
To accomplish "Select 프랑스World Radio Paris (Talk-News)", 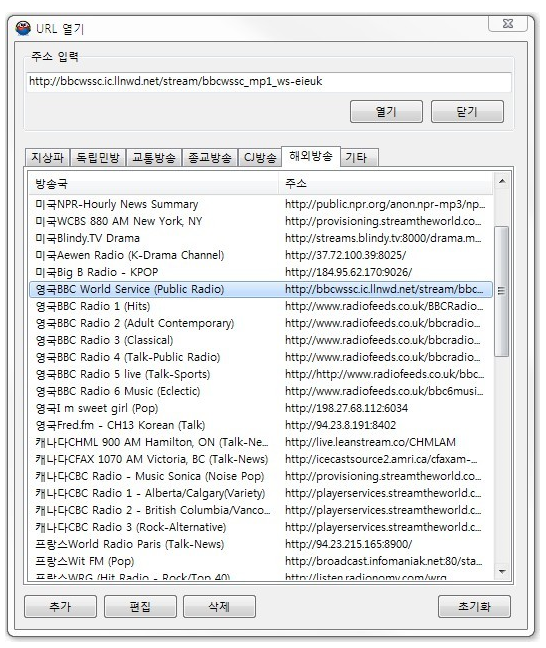I will 261,544.
